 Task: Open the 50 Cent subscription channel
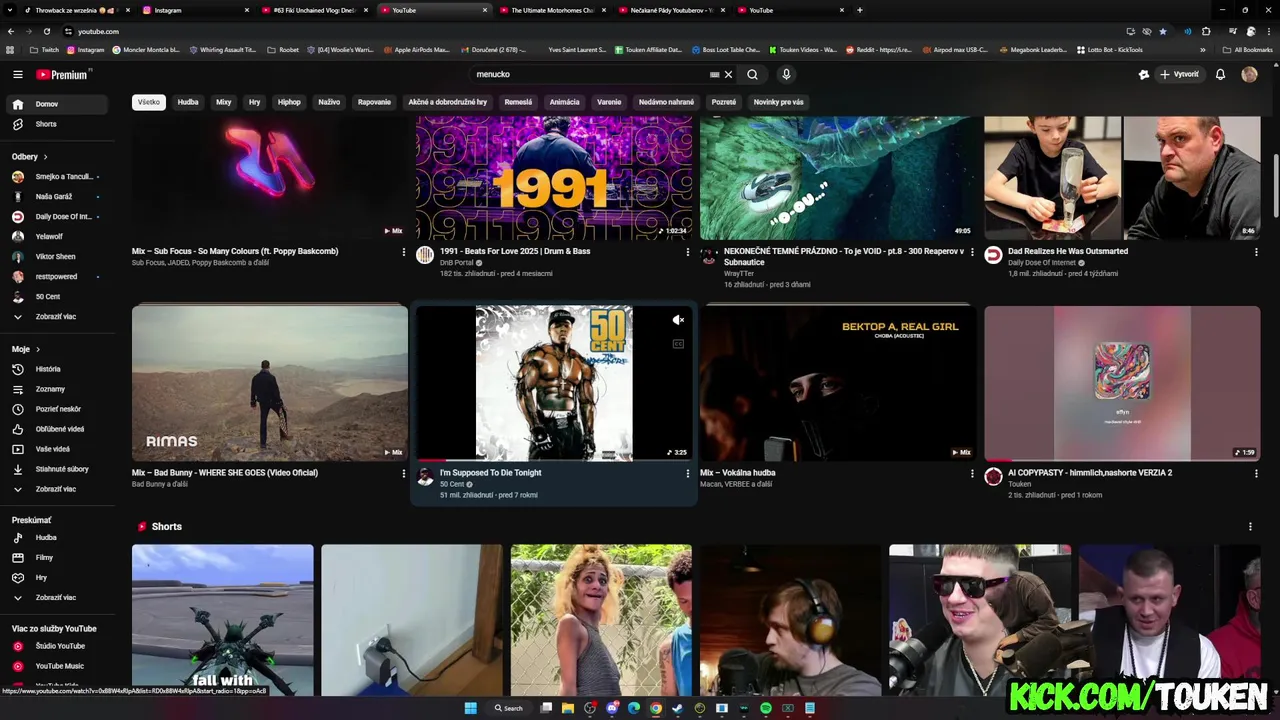[58, 296]
